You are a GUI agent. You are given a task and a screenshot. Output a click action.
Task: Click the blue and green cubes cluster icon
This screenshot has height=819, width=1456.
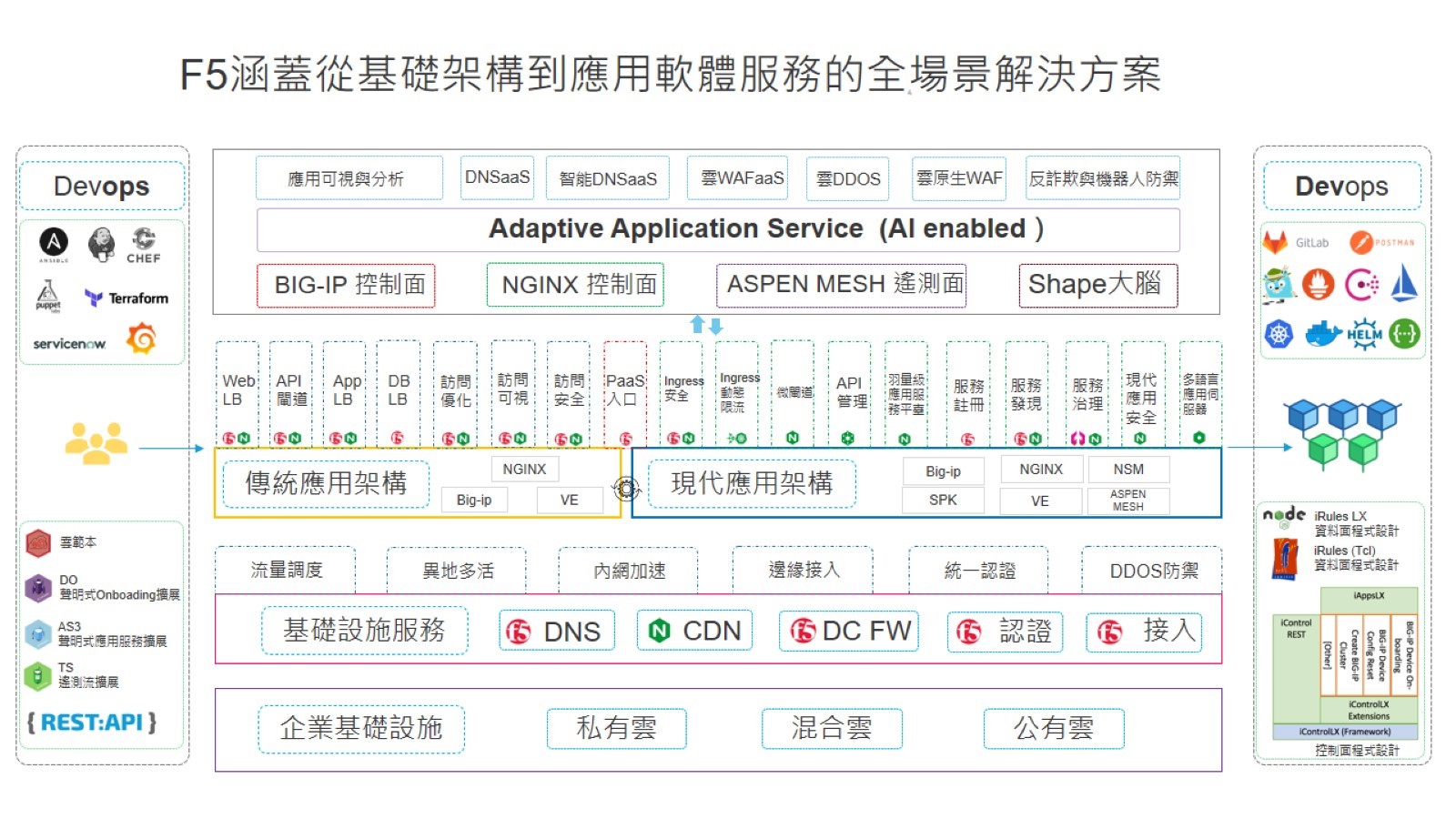pyautogui.click(x=1342, y=435)
